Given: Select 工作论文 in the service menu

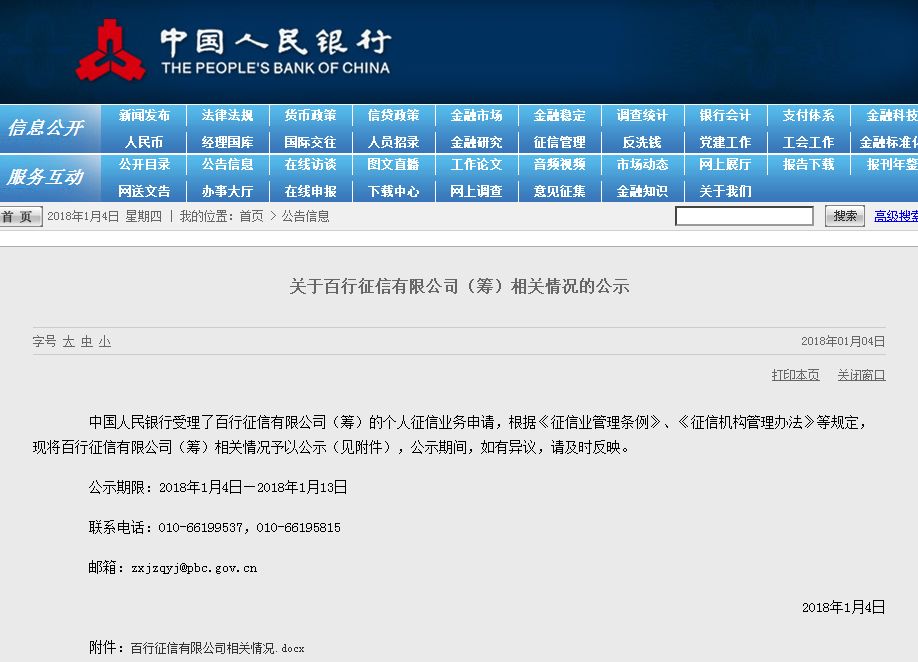Looking at the screenshot, I should (x=477, y=164).
